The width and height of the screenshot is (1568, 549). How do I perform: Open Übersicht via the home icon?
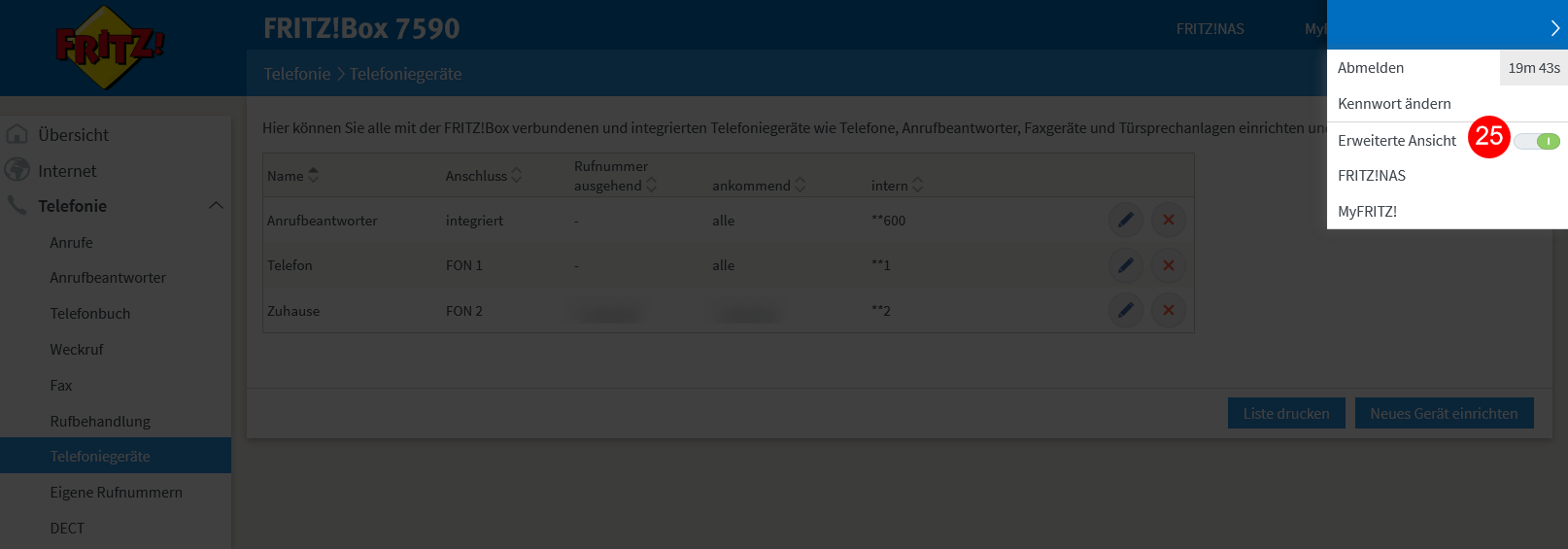(17, 134)
